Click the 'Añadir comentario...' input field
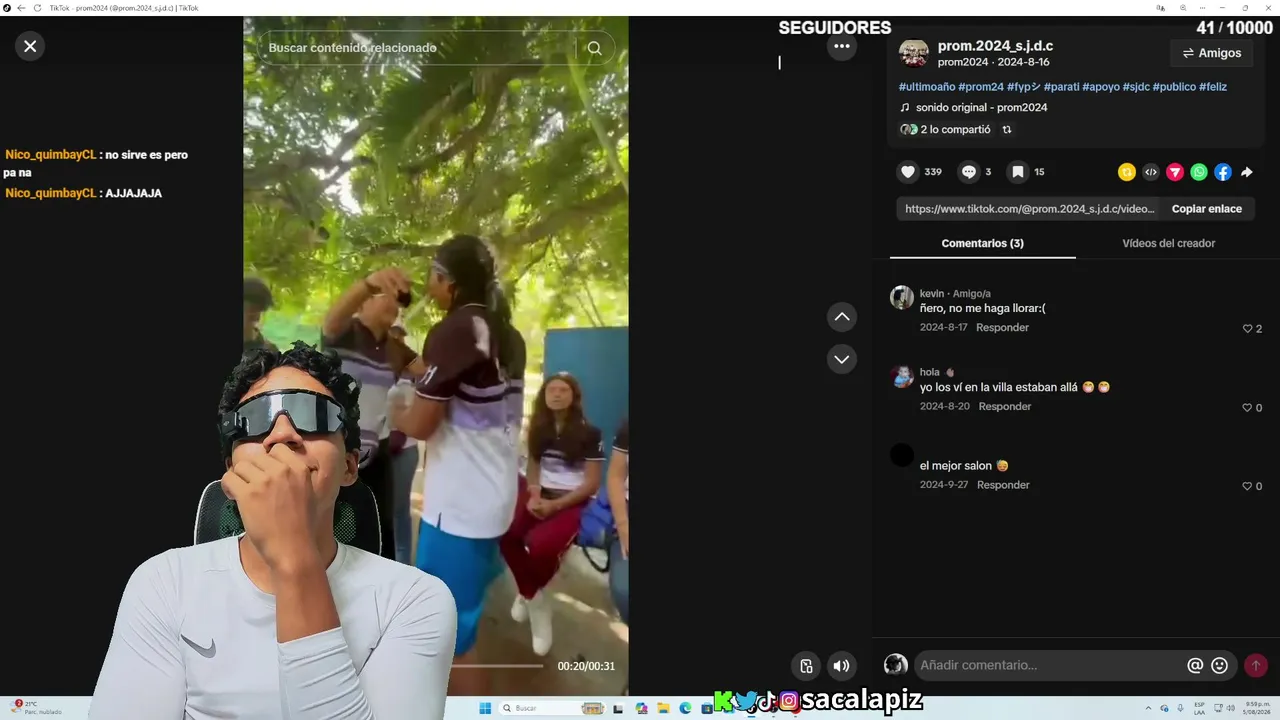 (x=1050, y=665)
